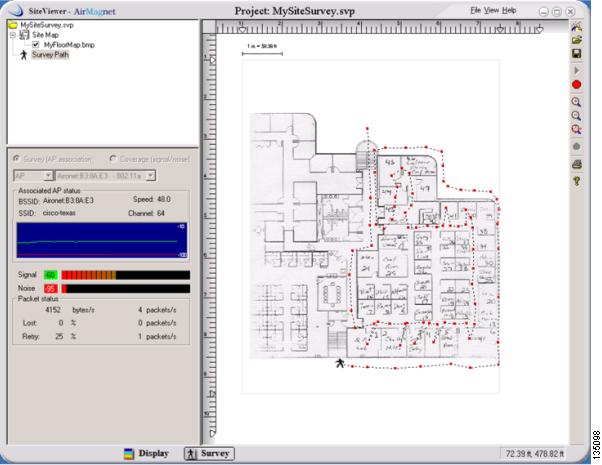
Task: Collapse the Site Map tree node
Action: (13, 35)
